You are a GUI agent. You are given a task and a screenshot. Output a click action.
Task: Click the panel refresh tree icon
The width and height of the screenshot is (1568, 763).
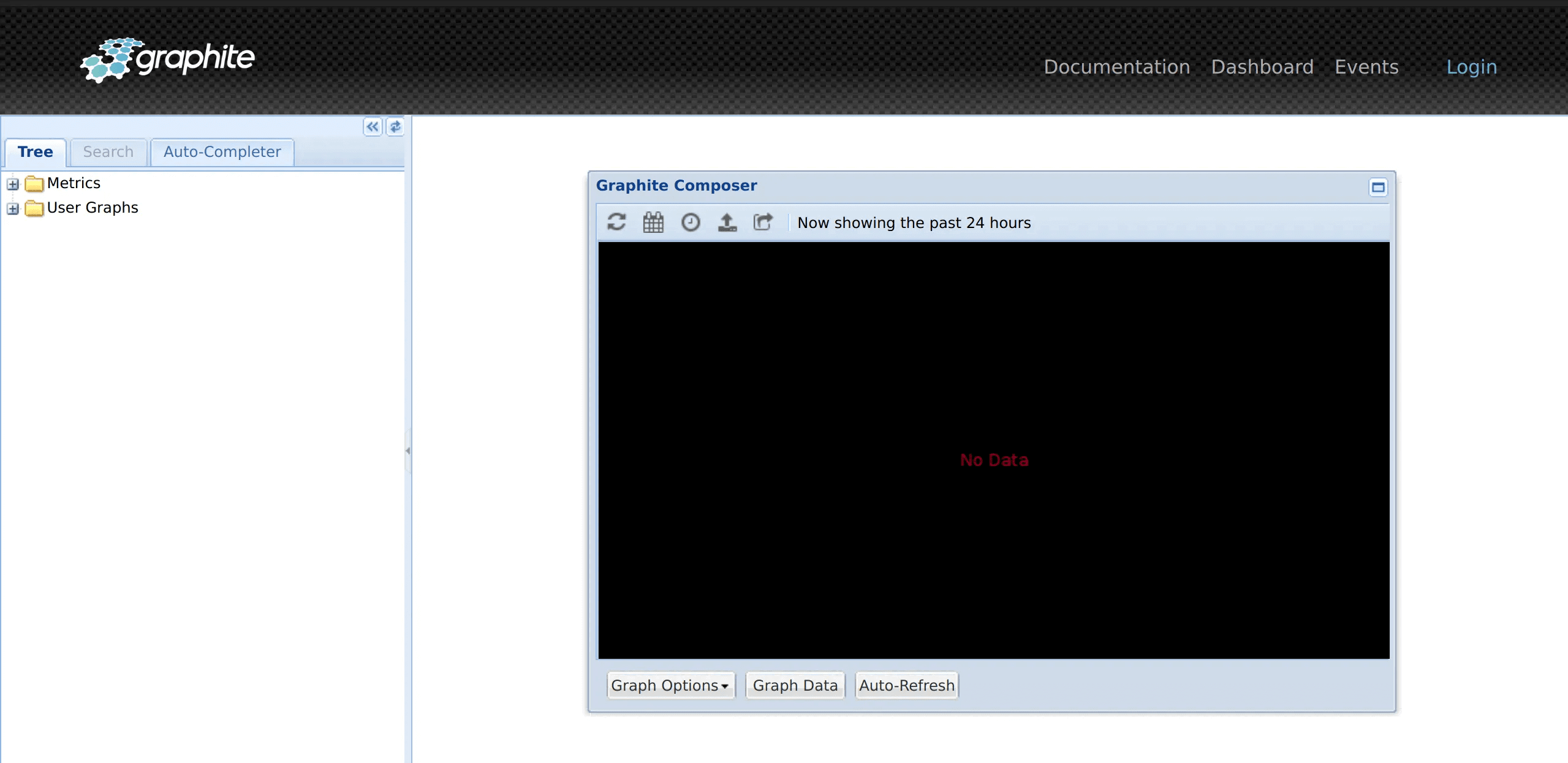coord(395,127)
